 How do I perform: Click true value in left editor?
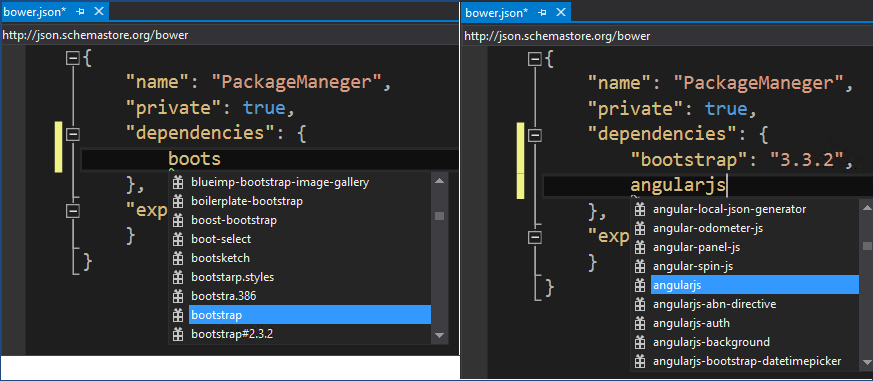[264, 108]
